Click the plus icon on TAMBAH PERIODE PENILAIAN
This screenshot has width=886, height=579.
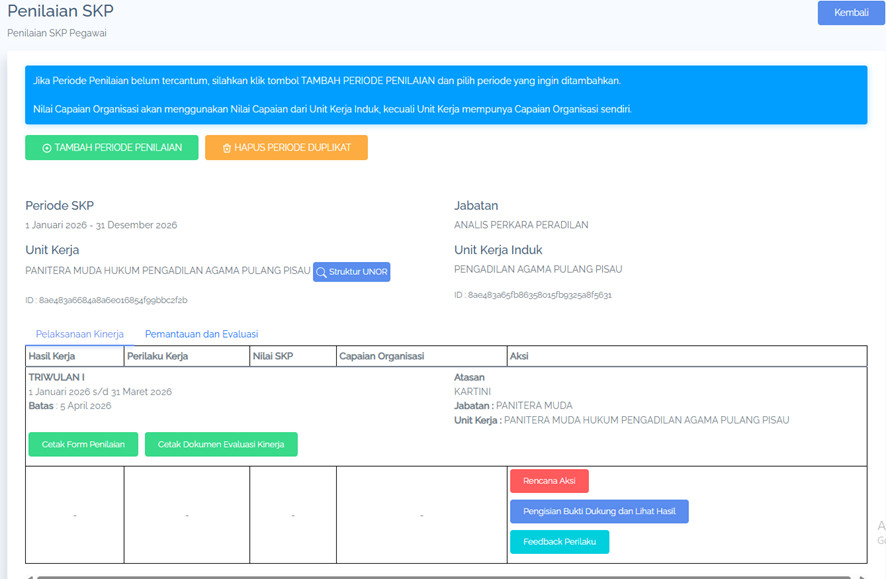tap(47, 148)
